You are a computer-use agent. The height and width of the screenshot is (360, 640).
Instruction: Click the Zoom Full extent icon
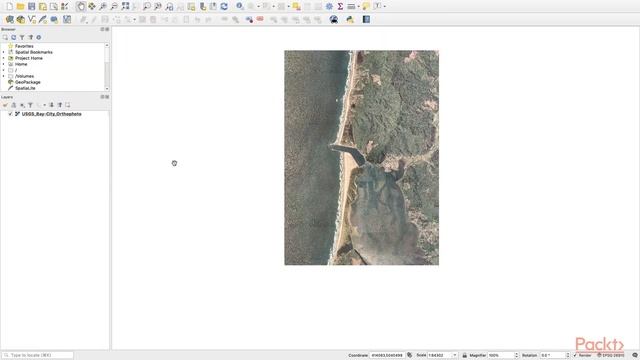125,7
